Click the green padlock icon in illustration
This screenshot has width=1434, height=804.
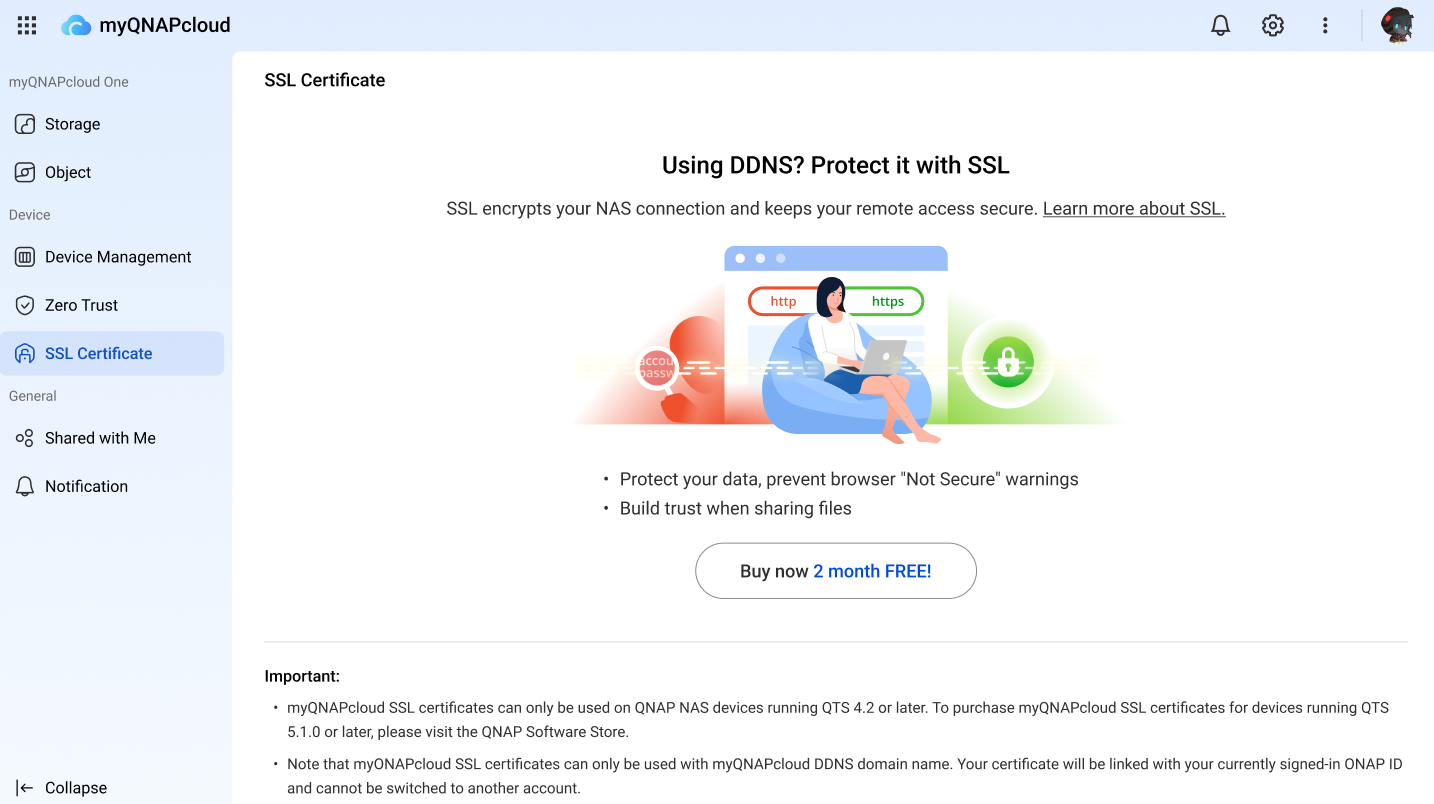click(1007, 361)
